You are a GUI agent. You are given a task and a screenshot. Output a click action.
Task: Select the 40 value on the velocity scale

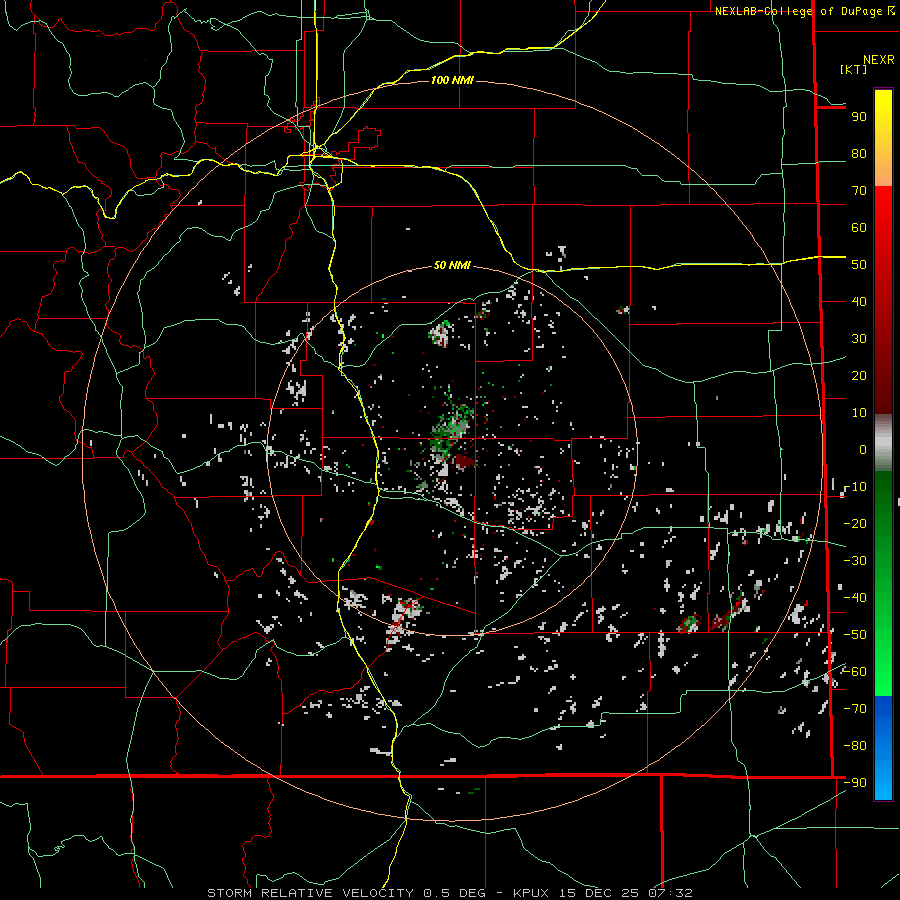[x=859, y=302]
